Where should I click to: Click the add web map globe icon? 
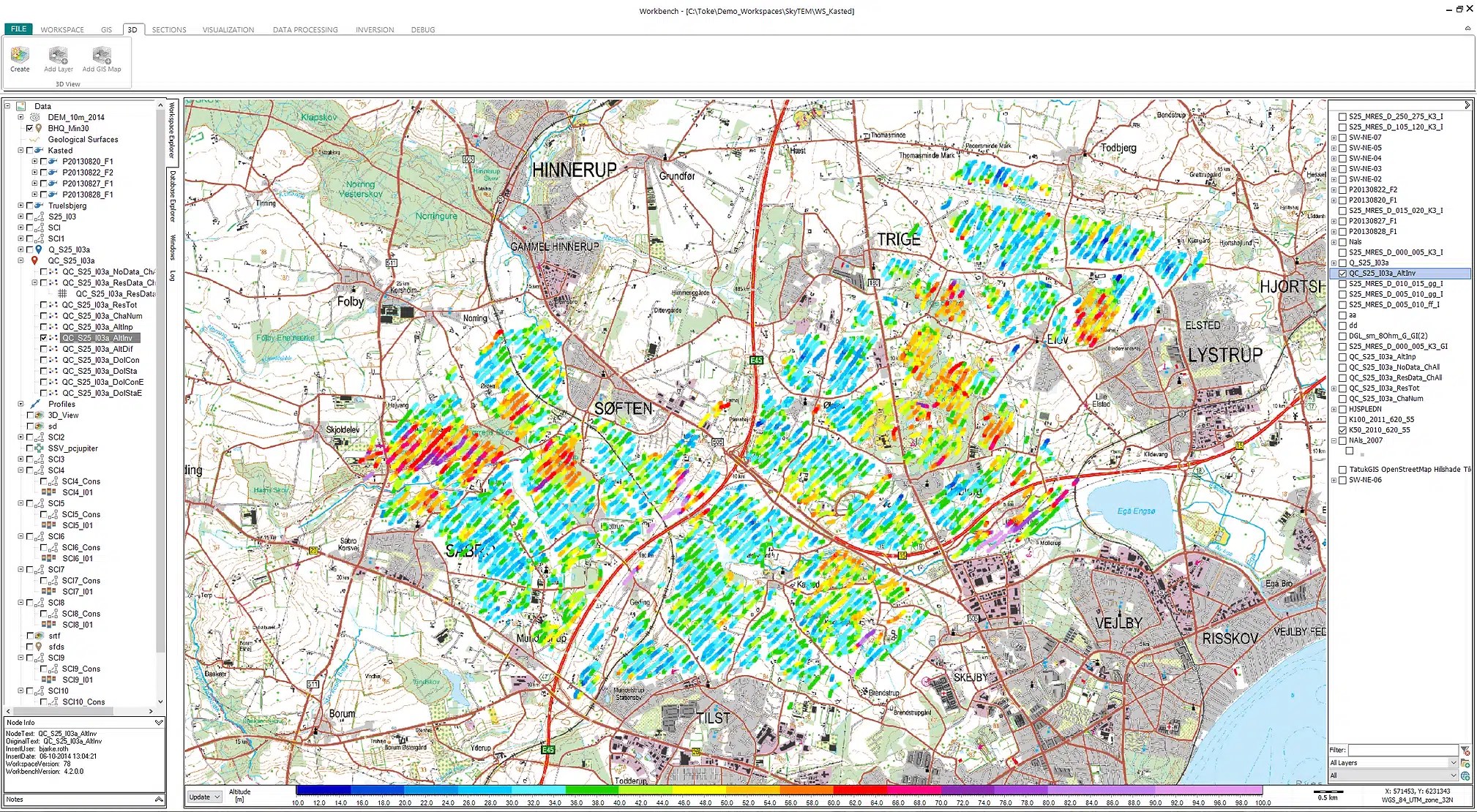tap(1465, 775)
